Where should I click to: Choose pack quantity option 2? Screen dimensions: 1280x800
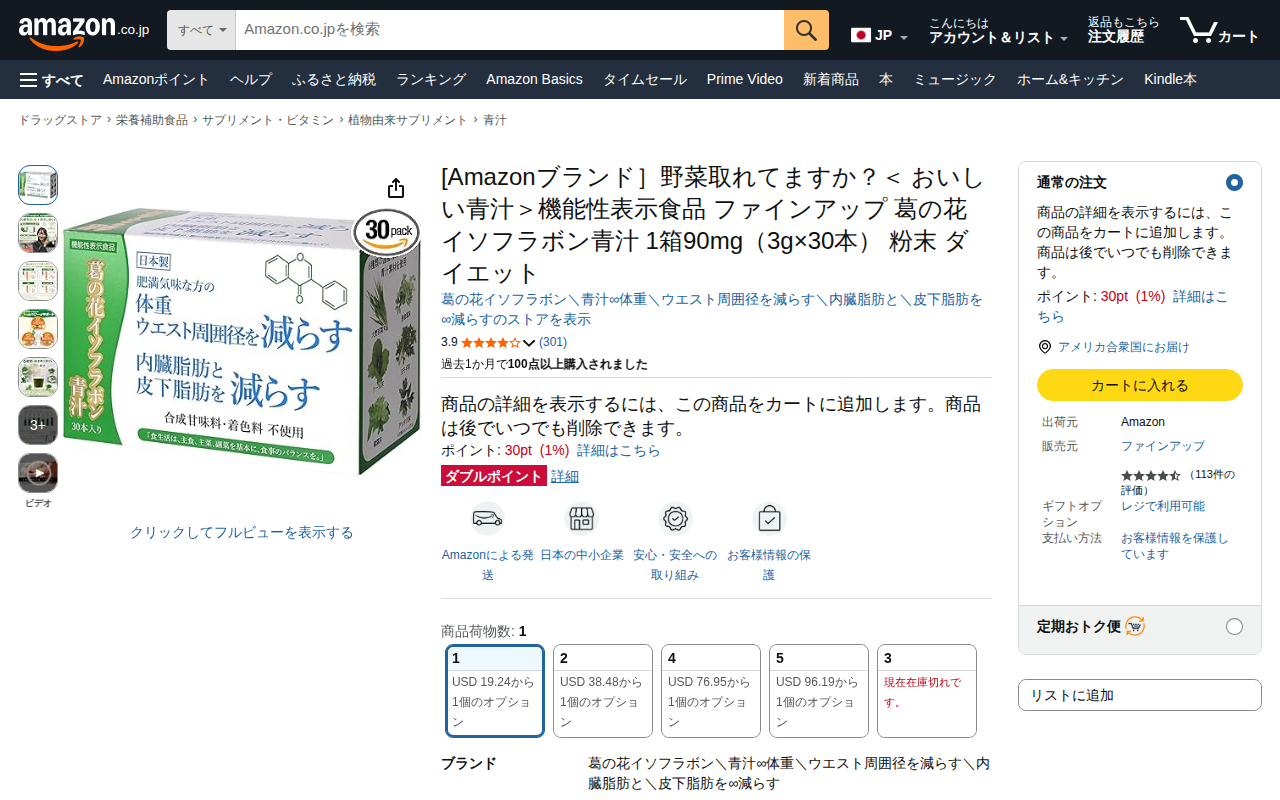(603, 691)
